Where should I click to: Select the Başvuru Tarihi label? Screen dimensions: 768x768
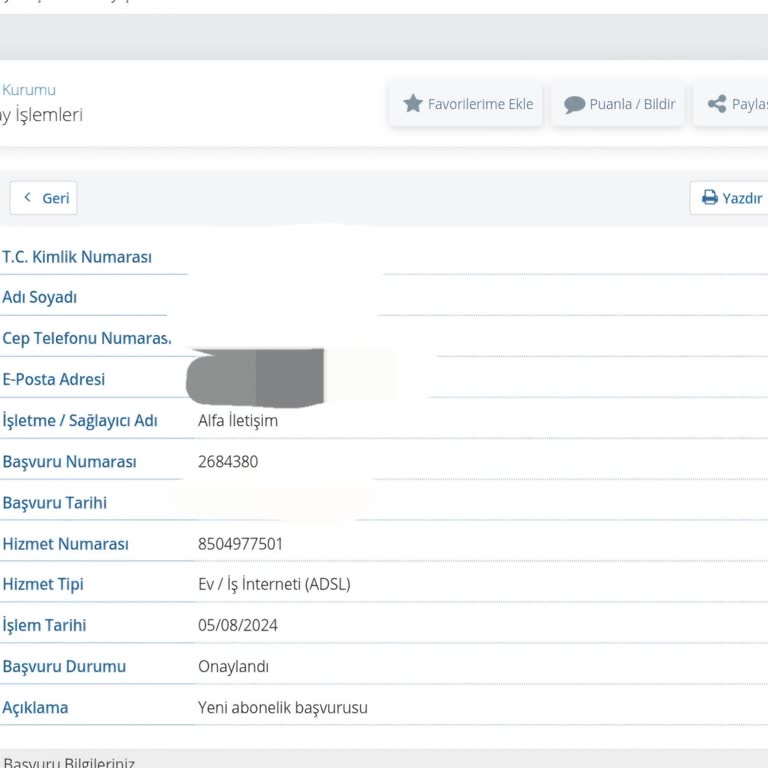tap(55, 503)
